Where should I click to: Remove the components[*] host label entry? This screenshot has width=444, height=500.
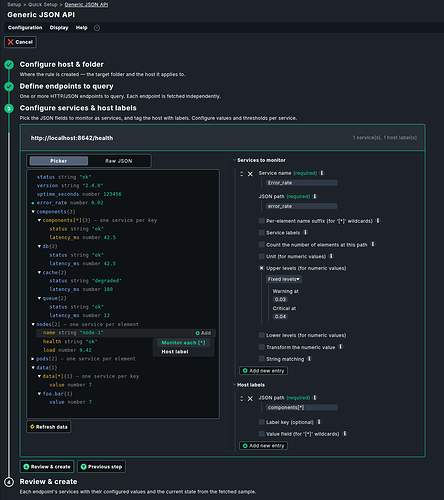[250, 399]
